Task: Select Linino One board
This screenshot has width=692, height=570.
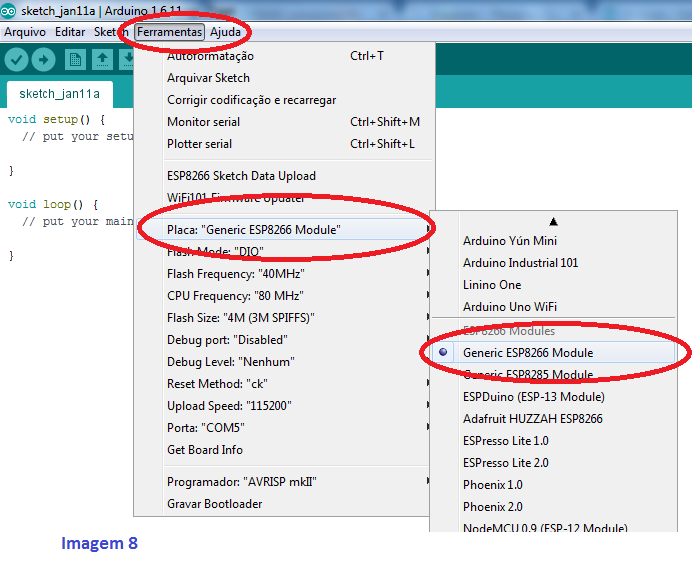Action: [x=553, y=285]
